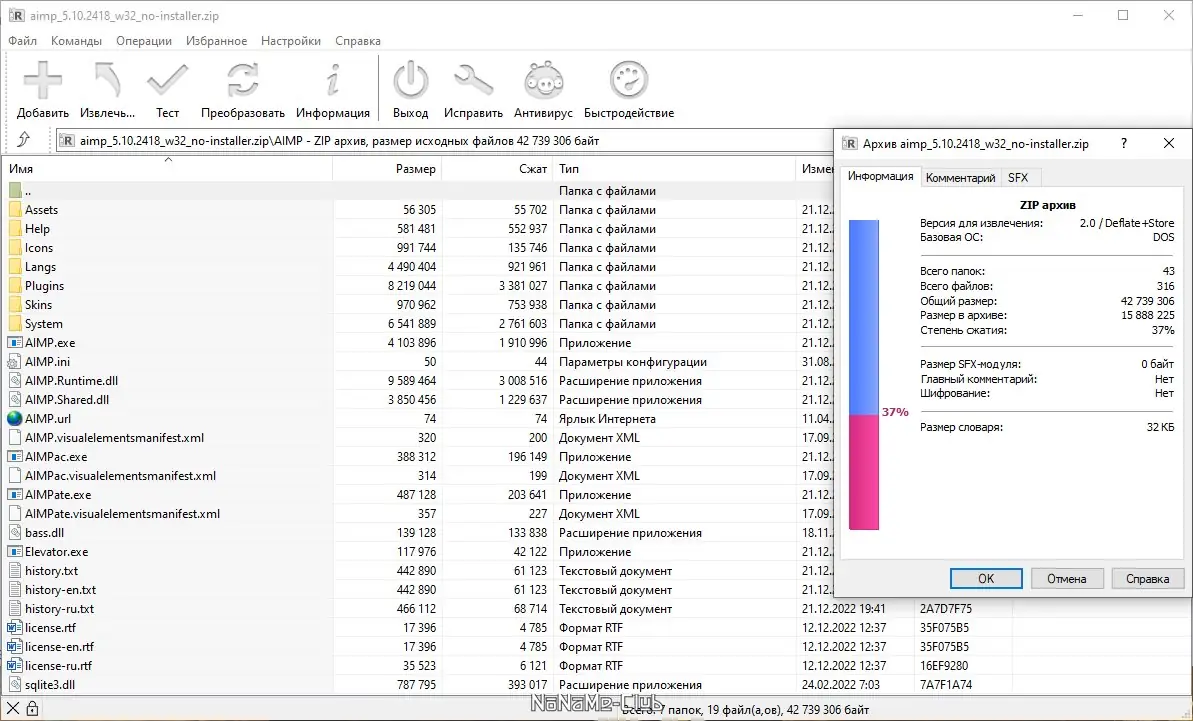Open the Информация toolbar icon
This screenshot has height=721, width=1193.
tap(332, 81)
